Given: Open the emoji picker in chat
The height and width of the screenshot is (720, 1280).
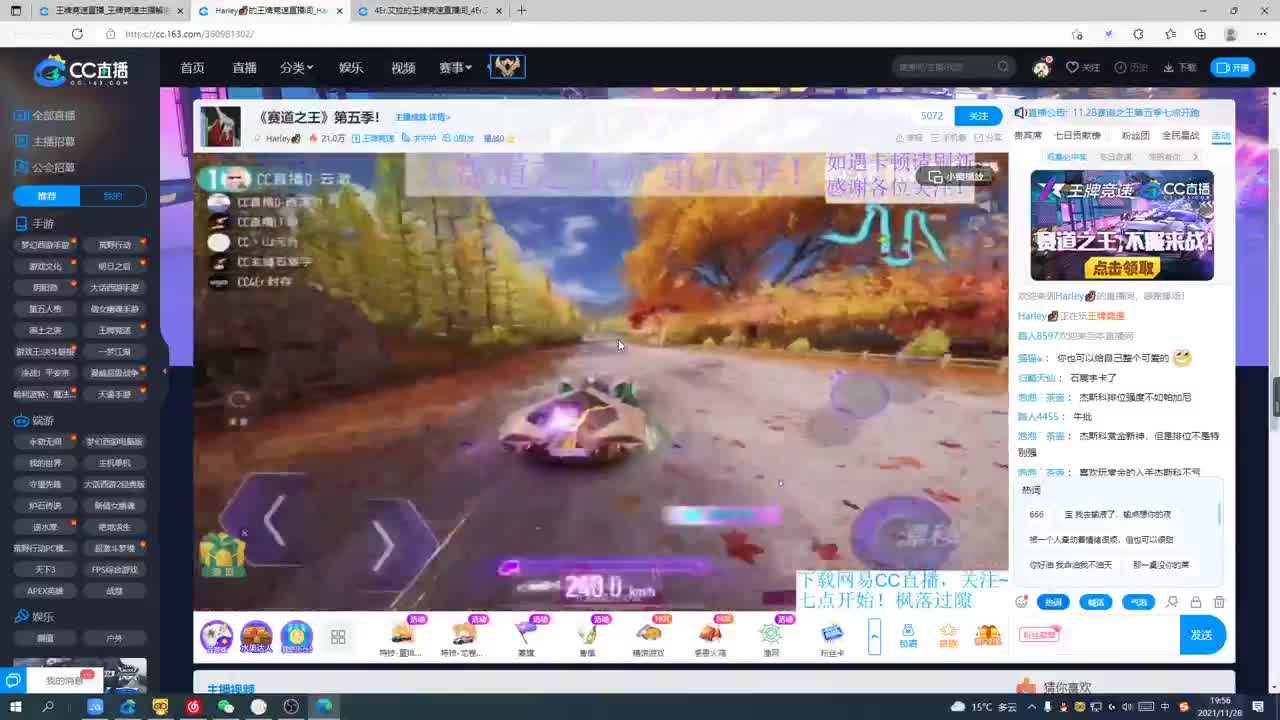Looking at the screenshot, I should (1022, 601).
